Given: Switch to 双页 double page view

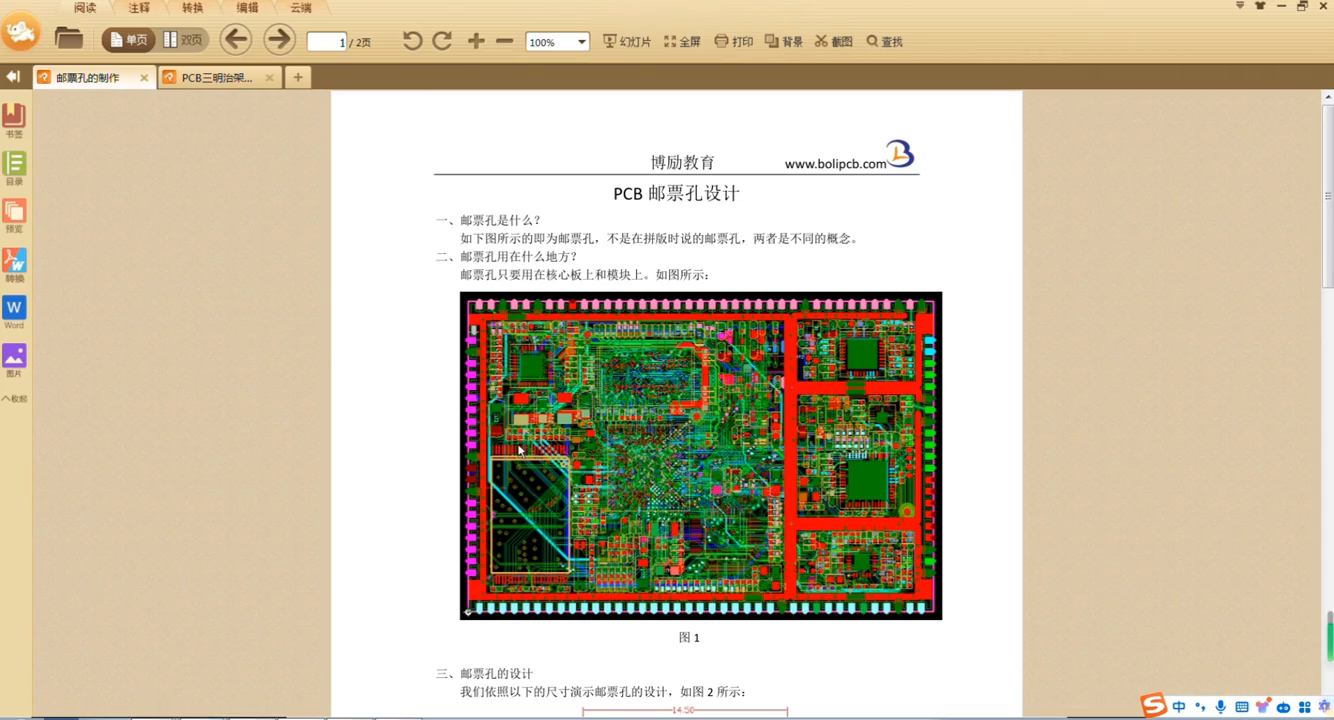Looking at the screenshot, I should [183, 40].
